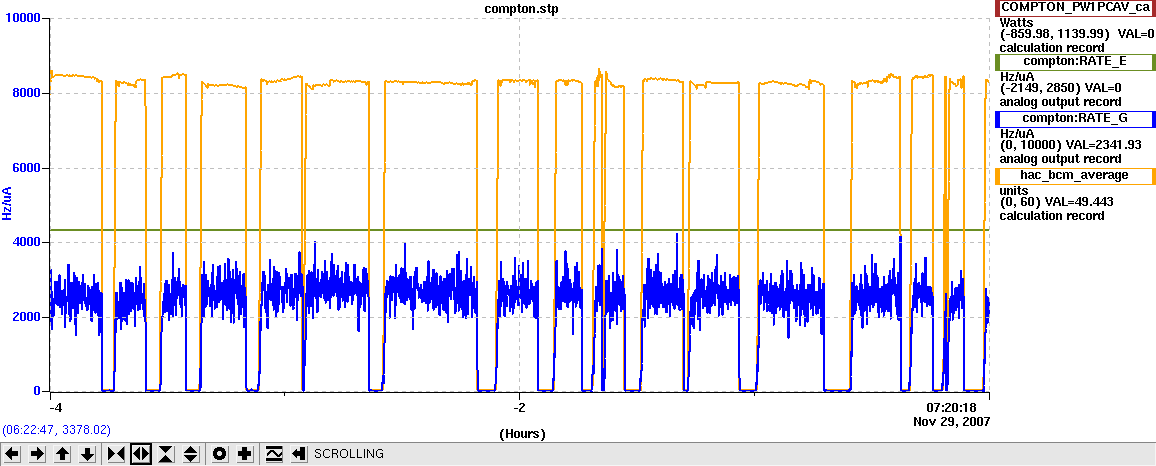Shift the plot up with up arrow
The image size is (1156, 466).
pos(63,454)
